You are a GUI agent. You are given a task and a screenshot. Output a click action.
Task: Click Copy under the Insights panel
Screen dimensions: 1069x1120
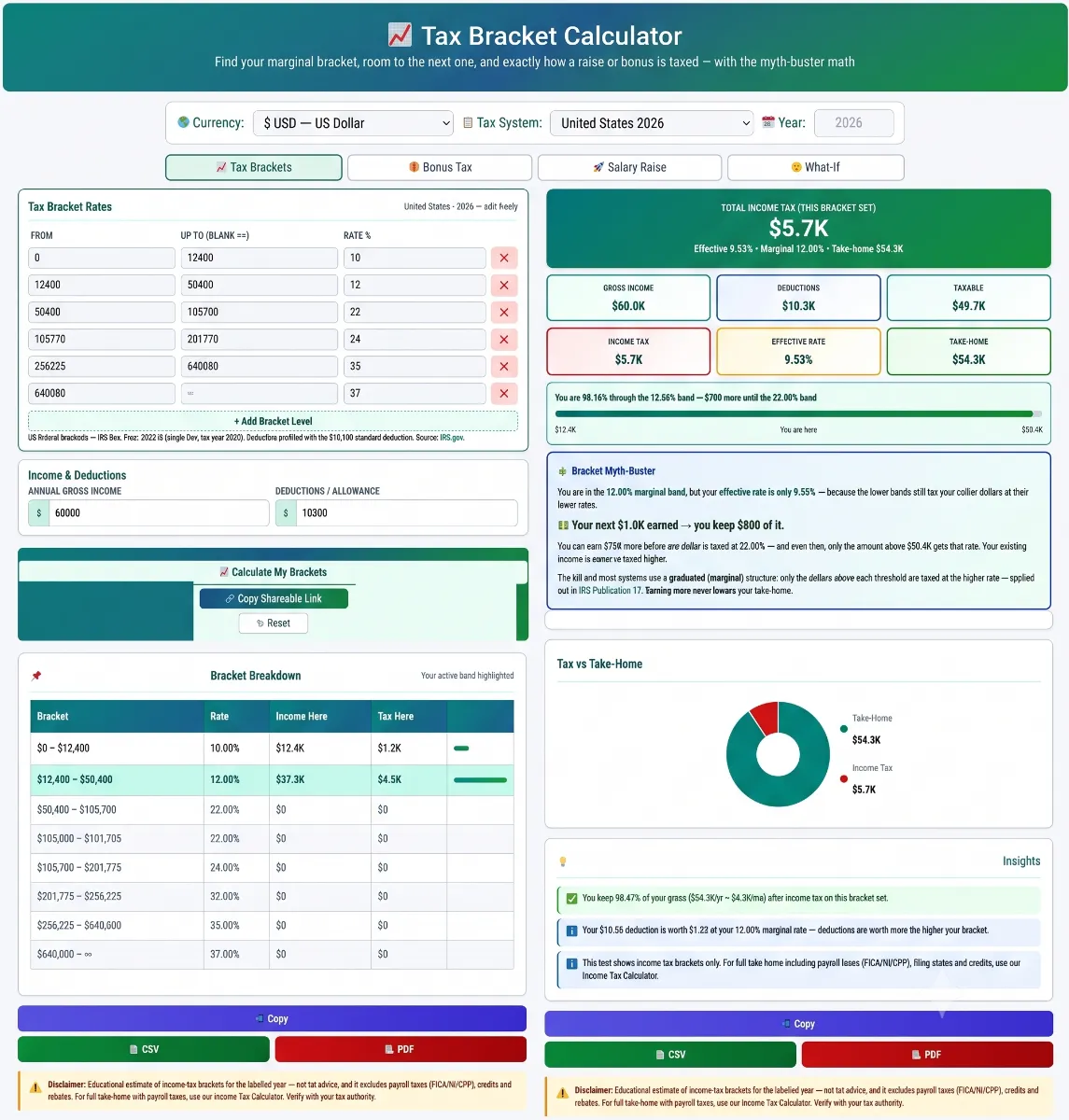(798, 1024)
